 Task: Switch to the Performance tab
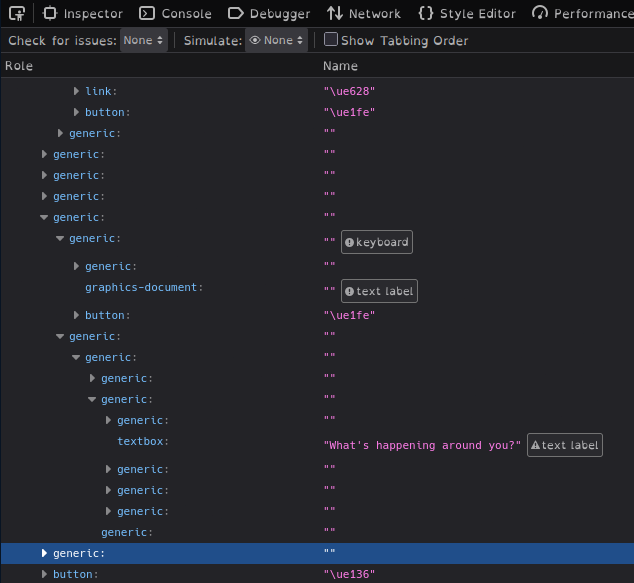click(584, 13)
